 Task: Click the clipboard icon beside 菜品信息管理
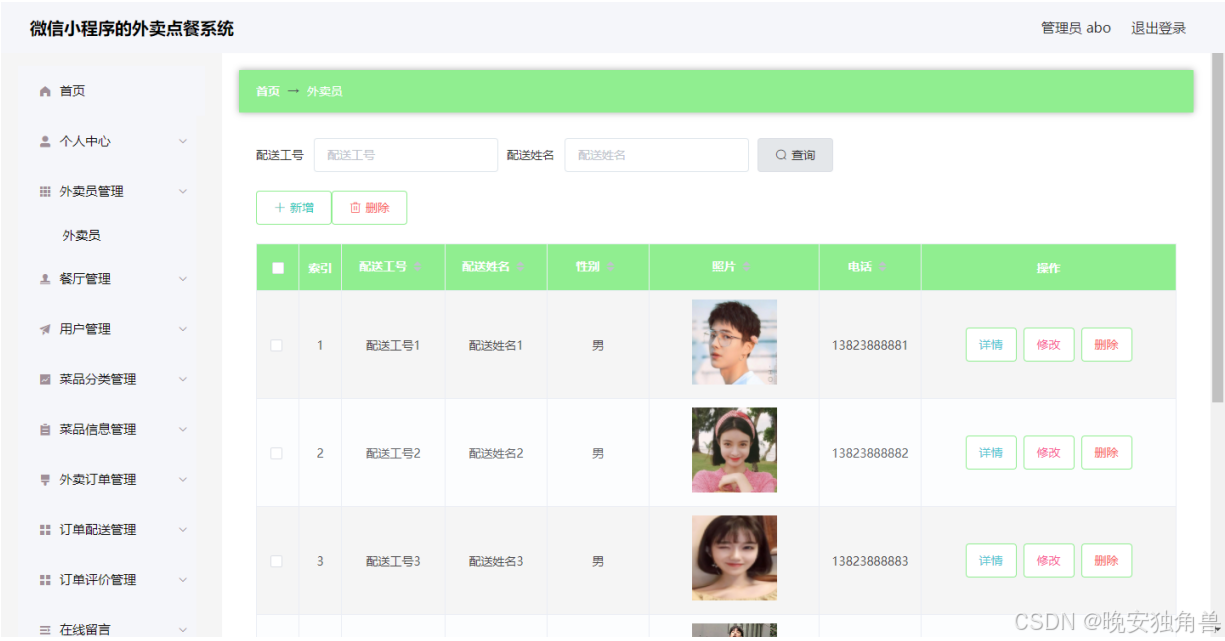(x=45, y=429)
